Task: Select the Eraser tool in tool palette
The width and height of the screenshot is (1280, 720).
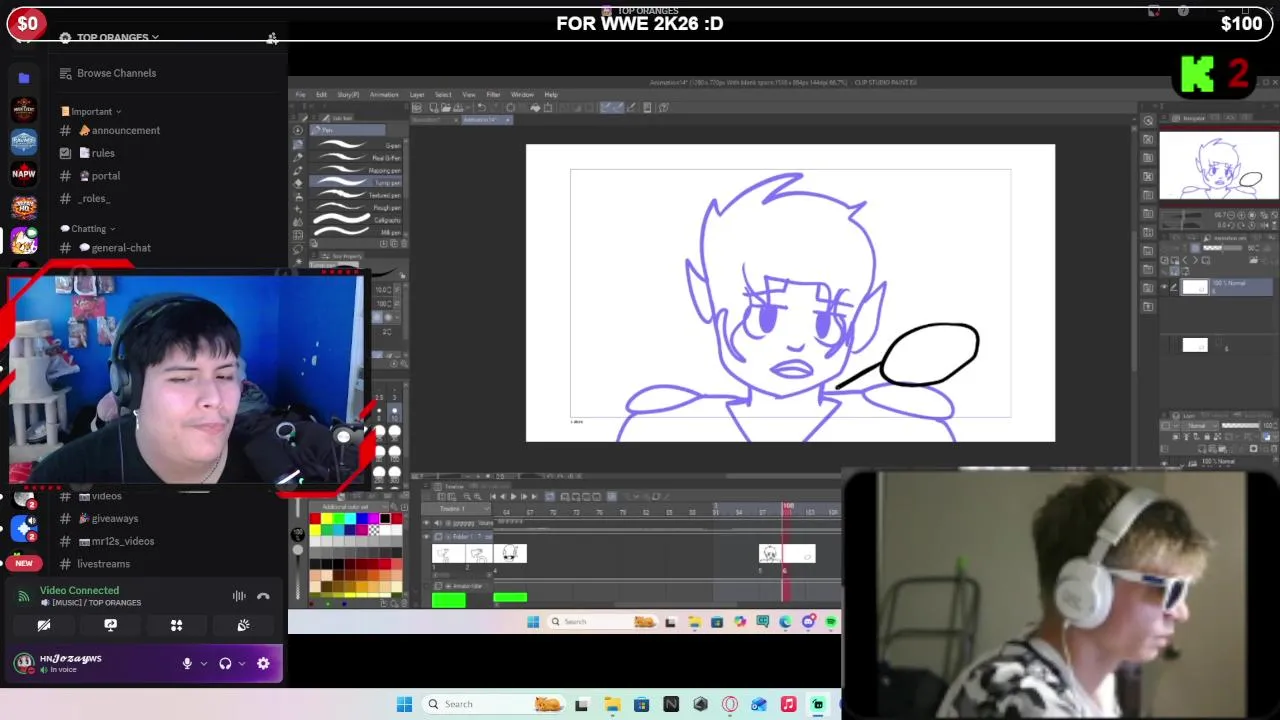Action: (x=297, y=183)
